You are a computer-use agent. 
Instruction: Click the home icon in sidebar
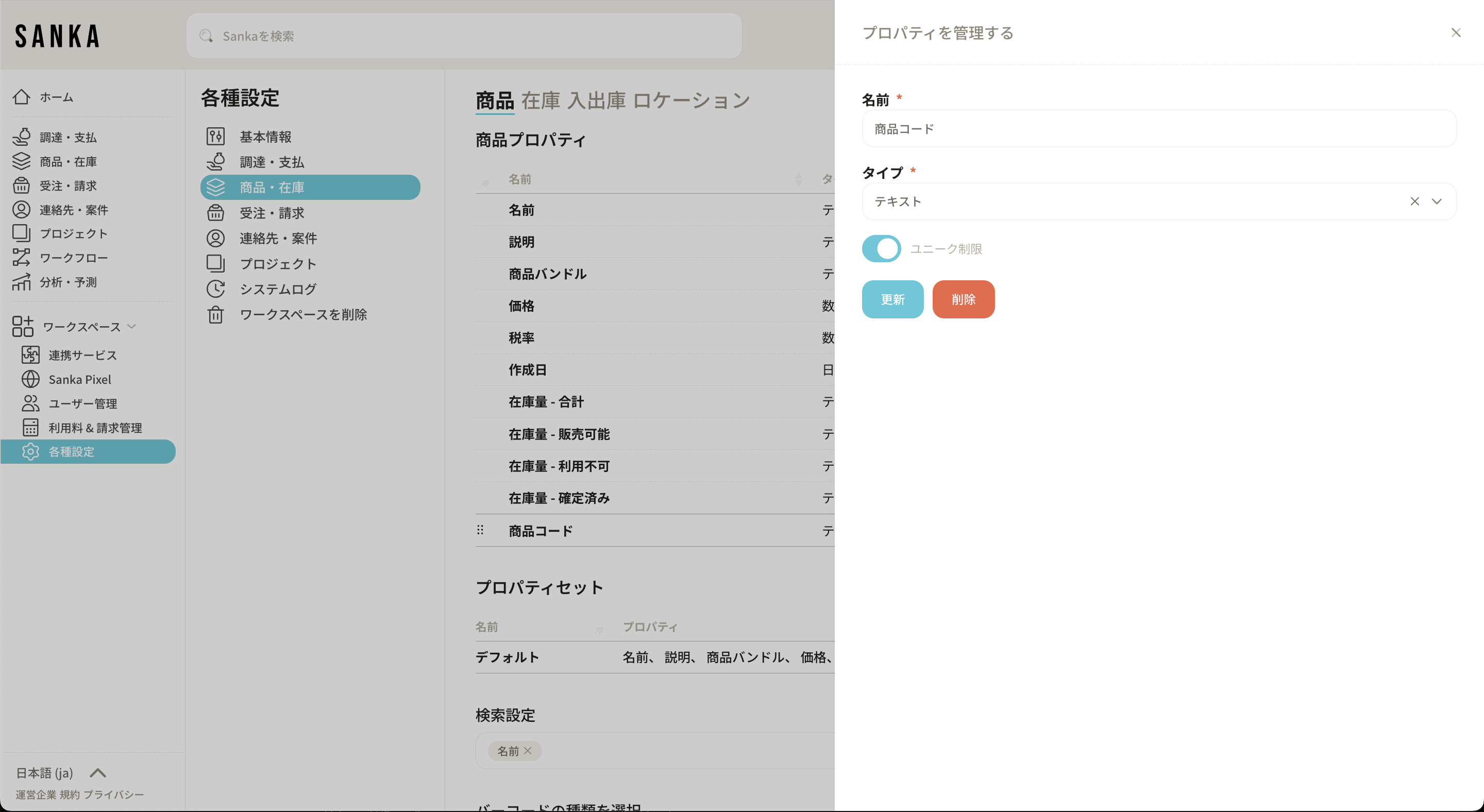click(21, 97)
